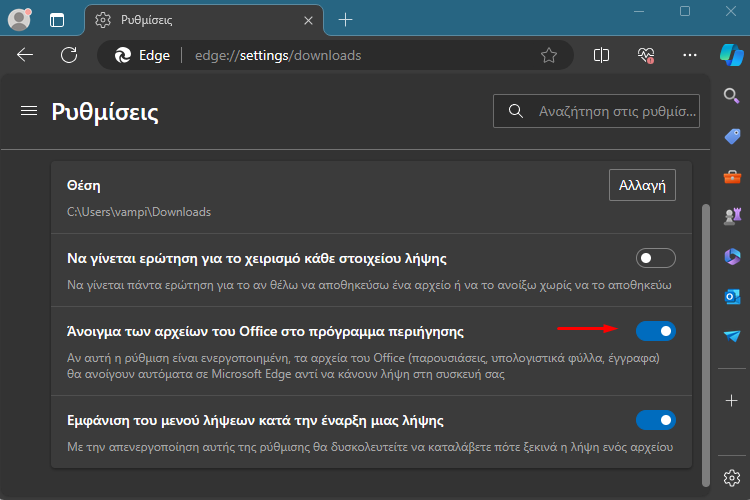
Task: Click the Edge logo in address bar
Action: (x=123, y=56)
